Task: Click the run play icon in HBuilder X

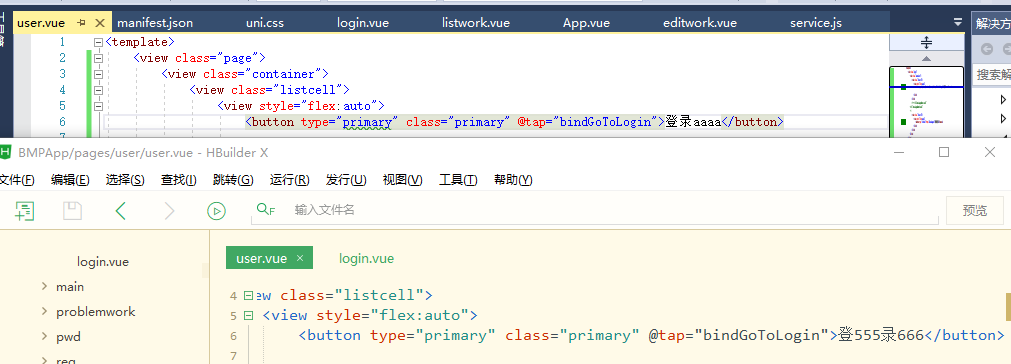Action: coord(216,211)
